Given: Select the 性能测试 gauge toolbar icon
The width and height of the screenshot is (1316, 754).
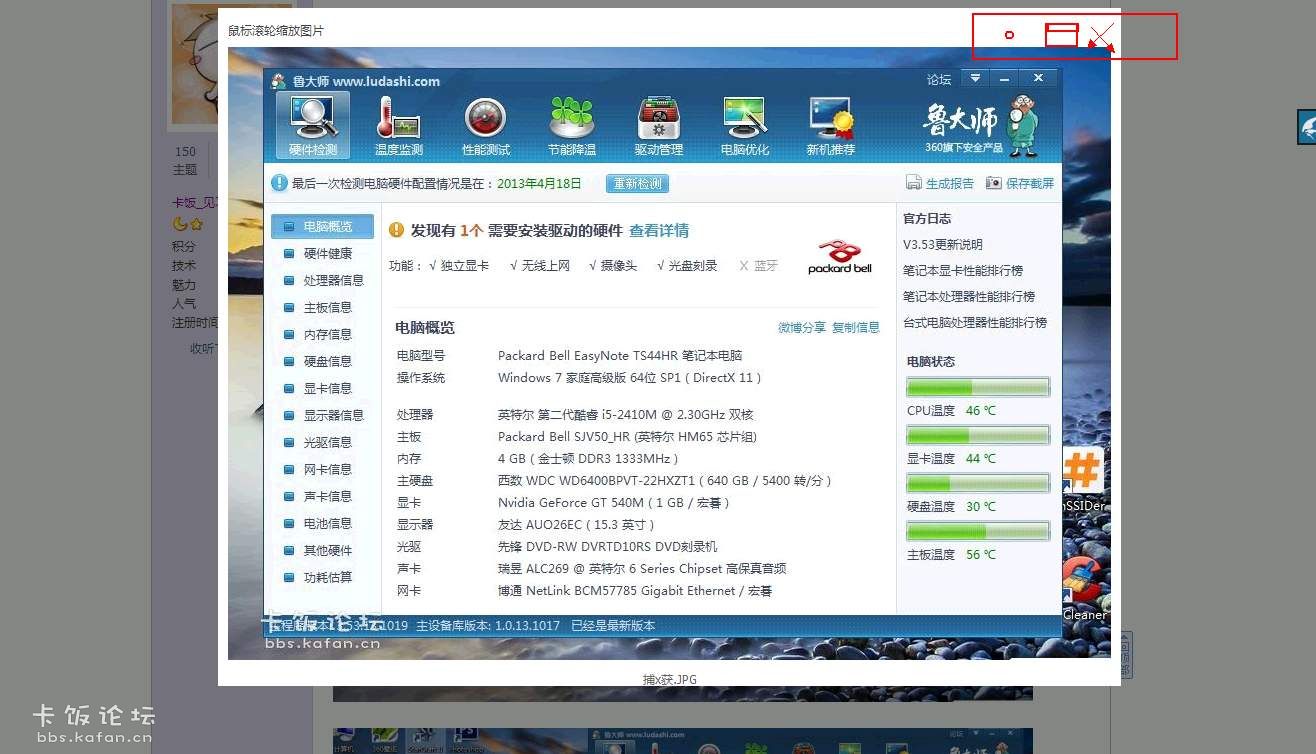Looking at the screenshot, I should (x=485, y=125).
